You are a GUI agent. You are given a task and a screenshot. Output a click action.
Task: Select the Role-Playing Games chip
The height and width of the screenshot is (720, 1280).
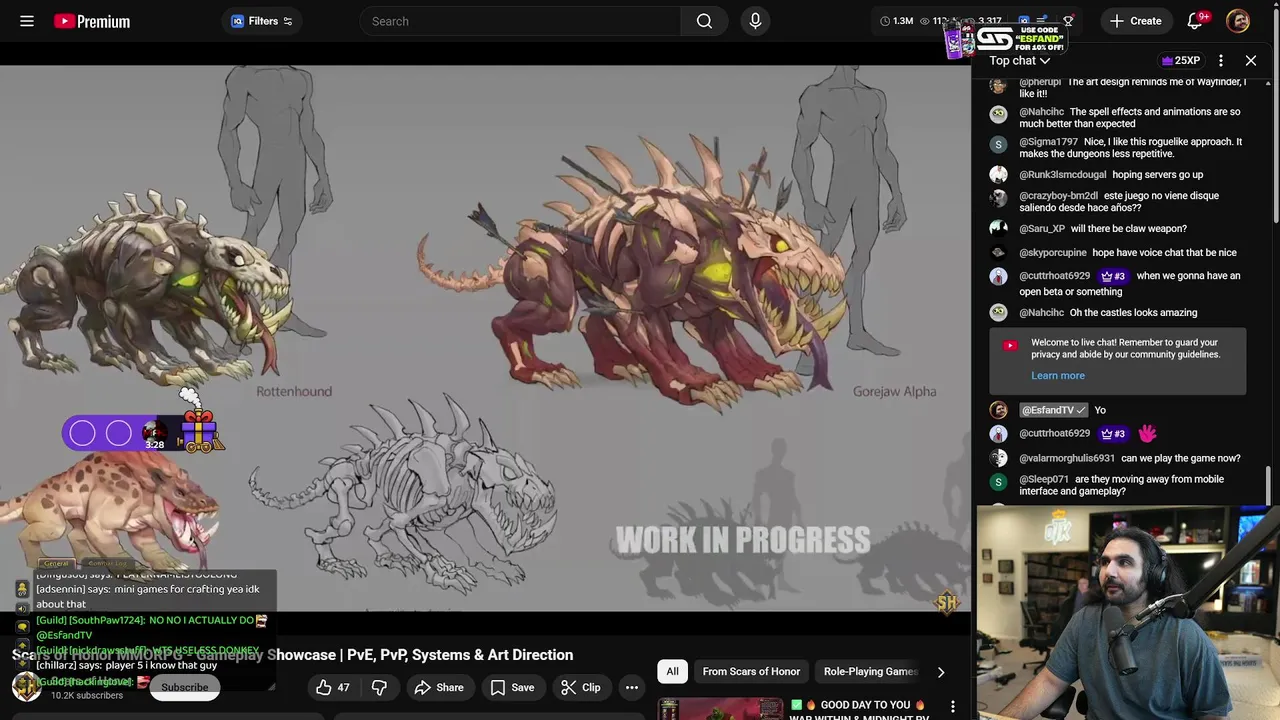pyautogui.click(x=870, y=672)
